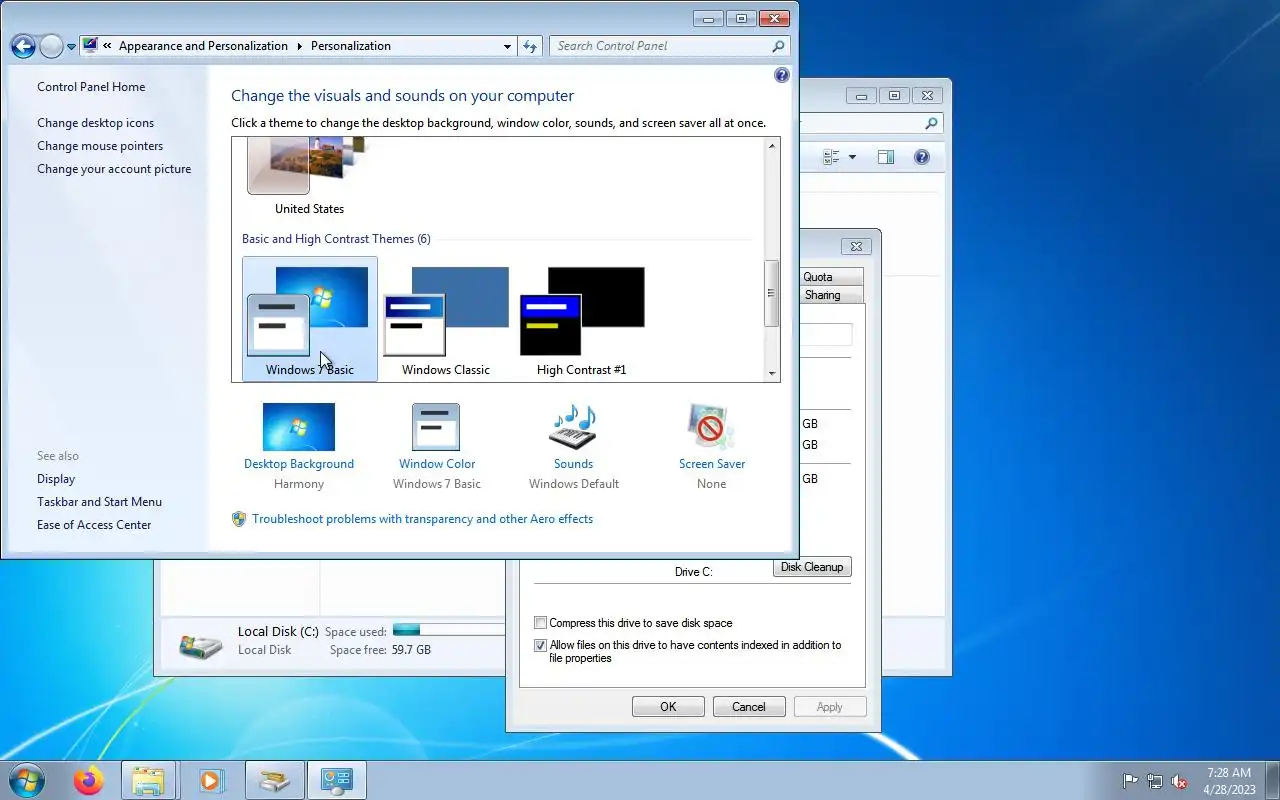Click Cancel in the disk properties dialog
The image size is (1280, 800).
tap(749, 707)
